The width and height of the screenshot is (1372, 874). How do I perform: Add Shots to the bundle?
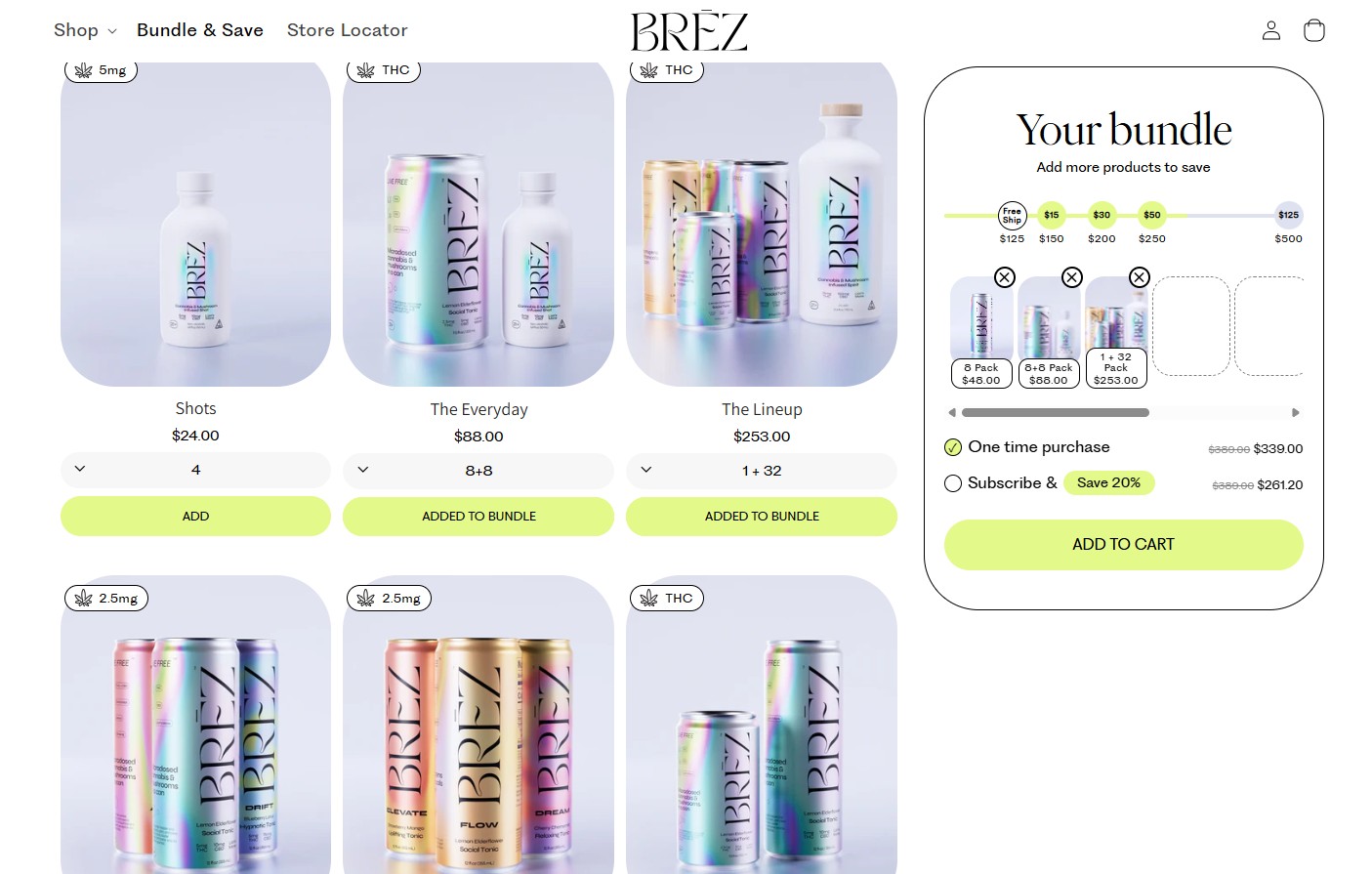pos(195,516)
